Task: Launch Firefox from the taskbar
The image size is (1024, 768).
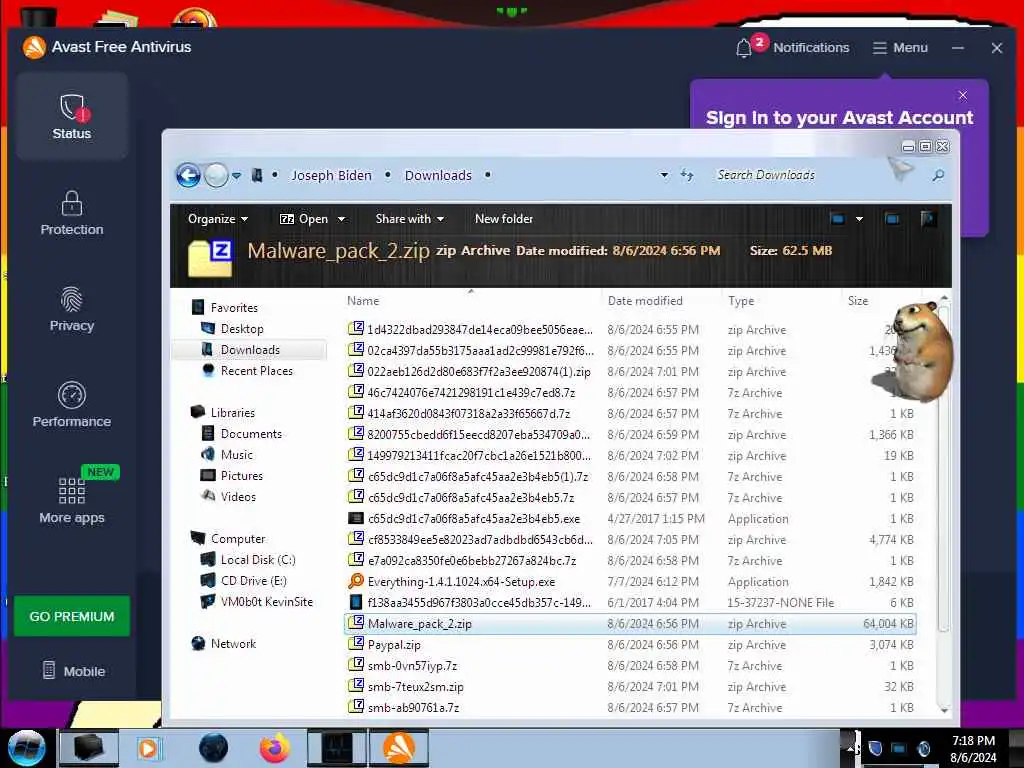Action: pos(274,748)
